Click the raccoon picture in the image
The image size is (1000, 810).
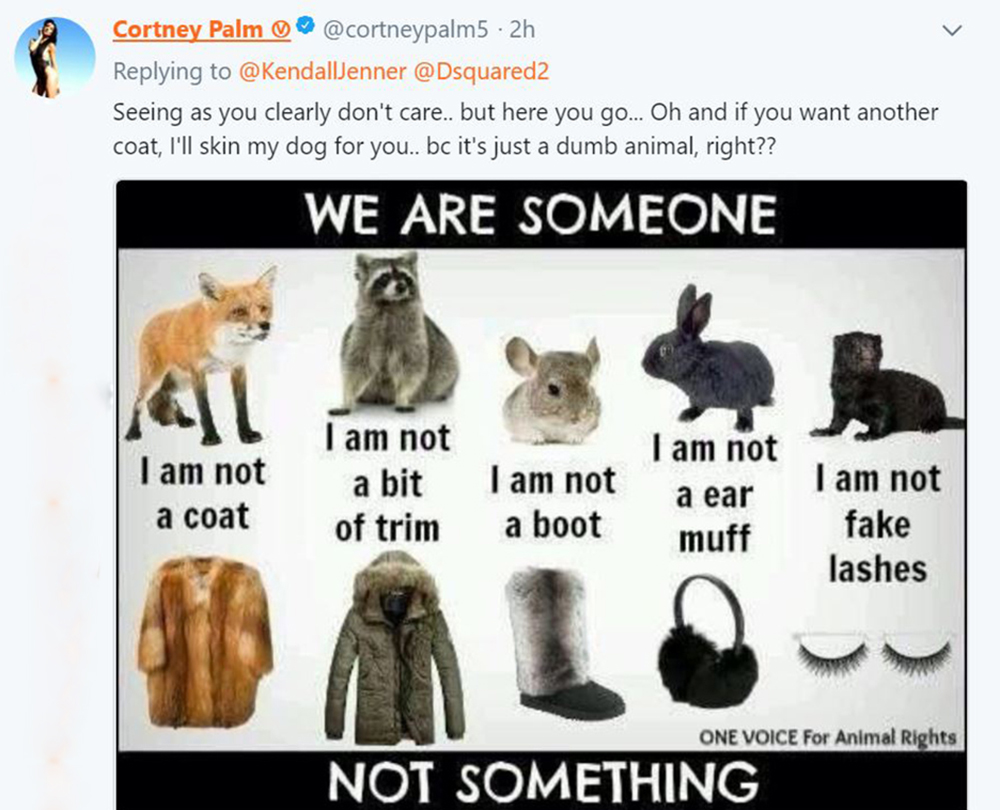pyautogui.click(x=399, y=332)
